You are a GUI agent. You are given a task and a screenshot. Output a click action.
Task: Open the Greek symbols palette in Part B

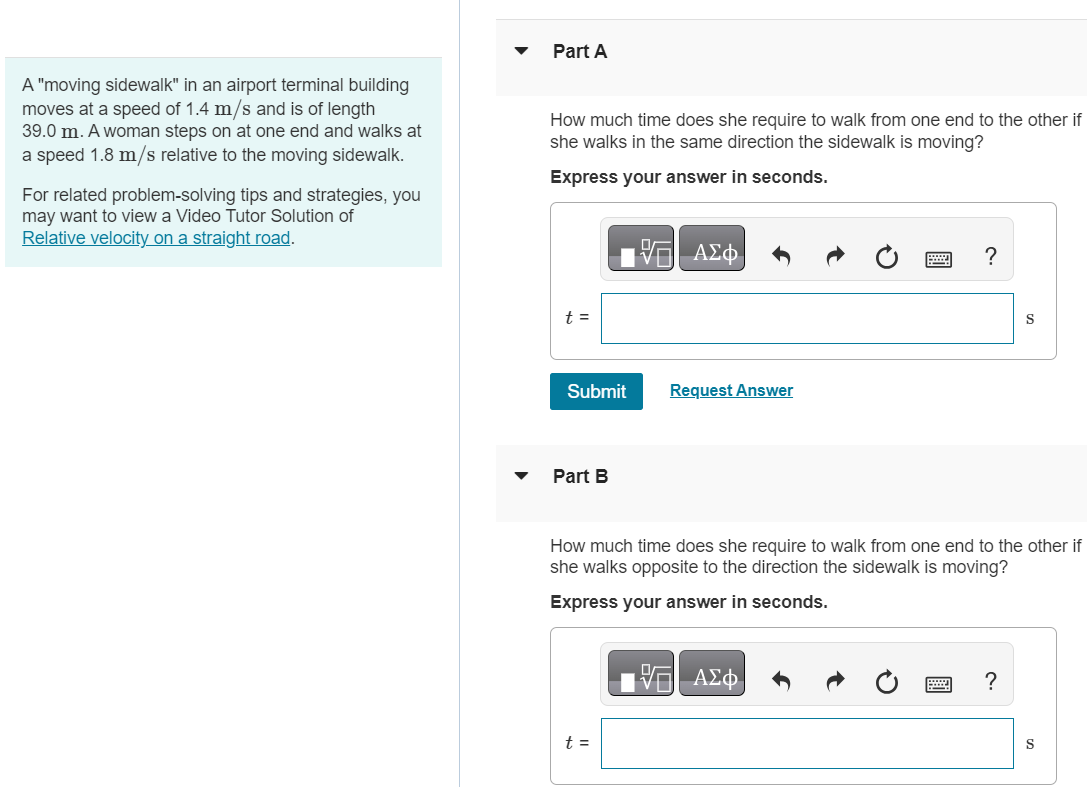pos(712,673)
